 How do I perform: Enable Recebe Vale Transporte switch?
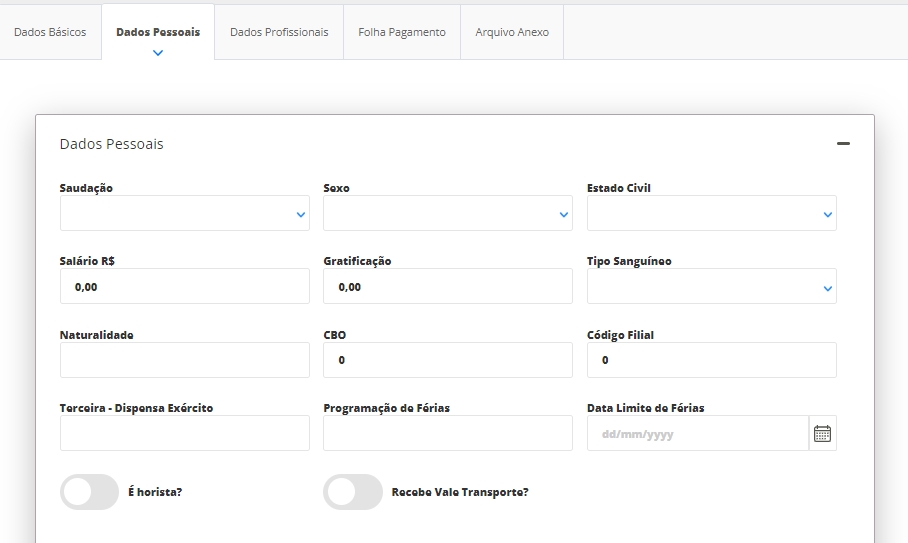click(x=353, y=492)
